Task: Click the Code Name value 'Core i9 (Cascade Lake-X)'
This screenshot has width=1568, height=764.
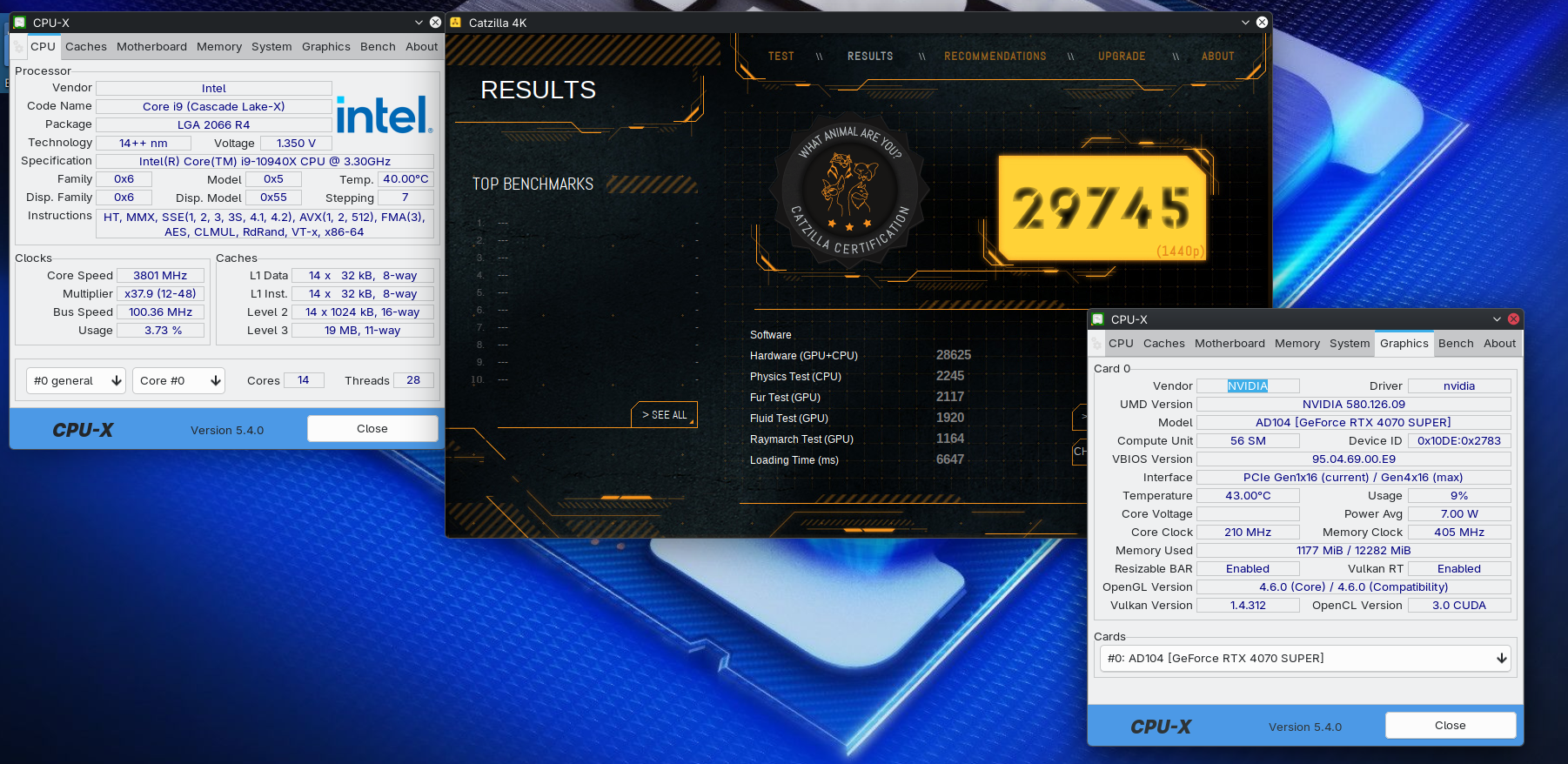Action: [214, 106]
